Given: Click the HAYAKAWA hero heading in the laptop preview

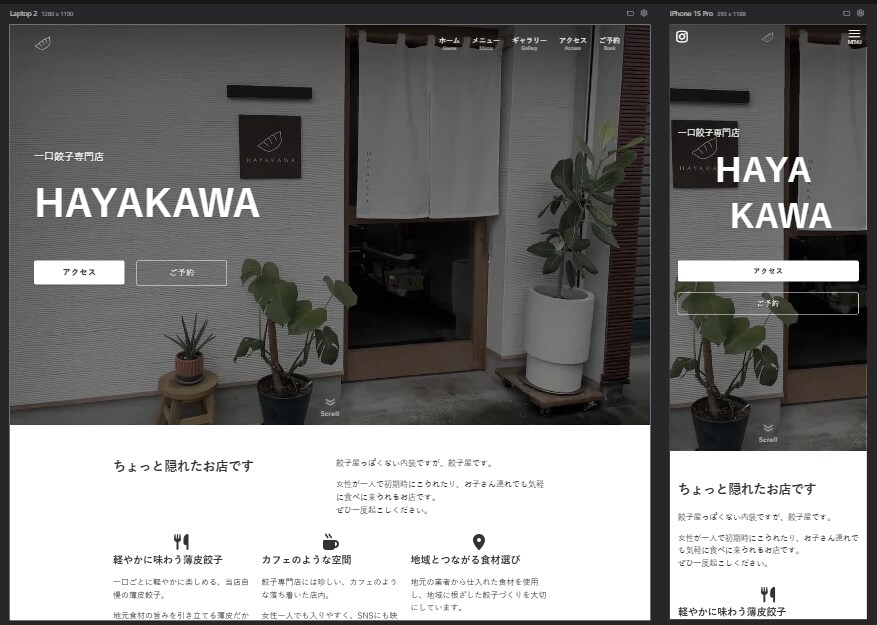Looking at the screenshot, I should coord(148,203).
